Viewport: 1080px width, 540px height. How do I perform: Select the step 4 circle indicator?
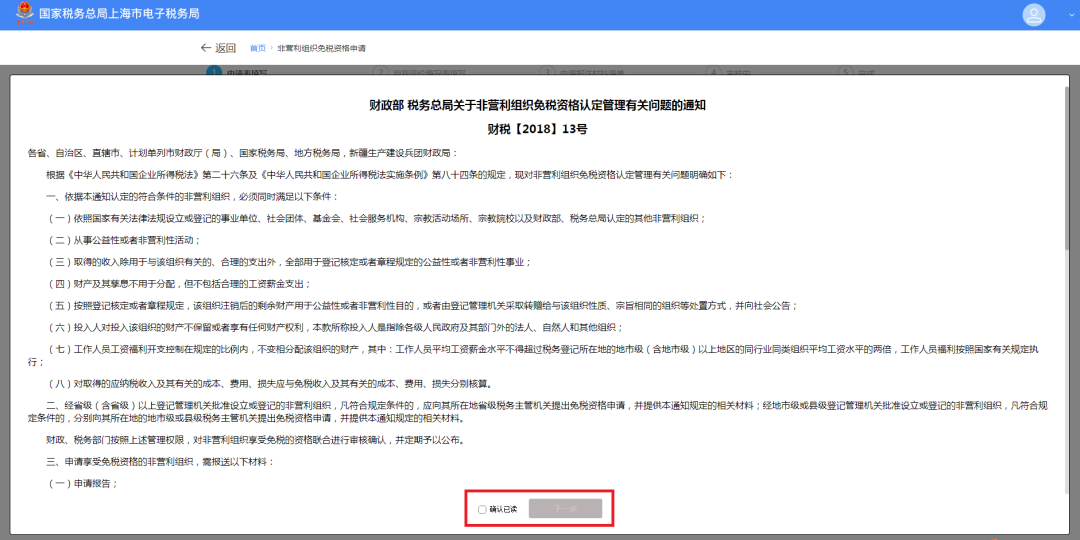[713, 72]
